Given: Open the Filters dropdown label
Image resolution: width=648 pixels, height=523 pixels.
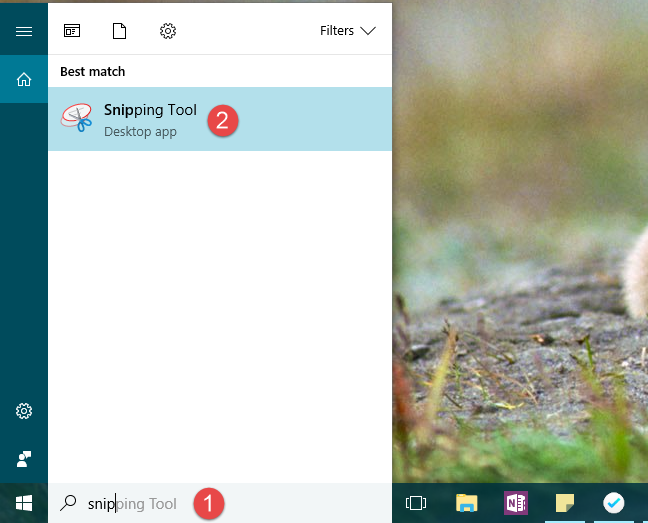Looking at the screenshot, I should point(337,31).
